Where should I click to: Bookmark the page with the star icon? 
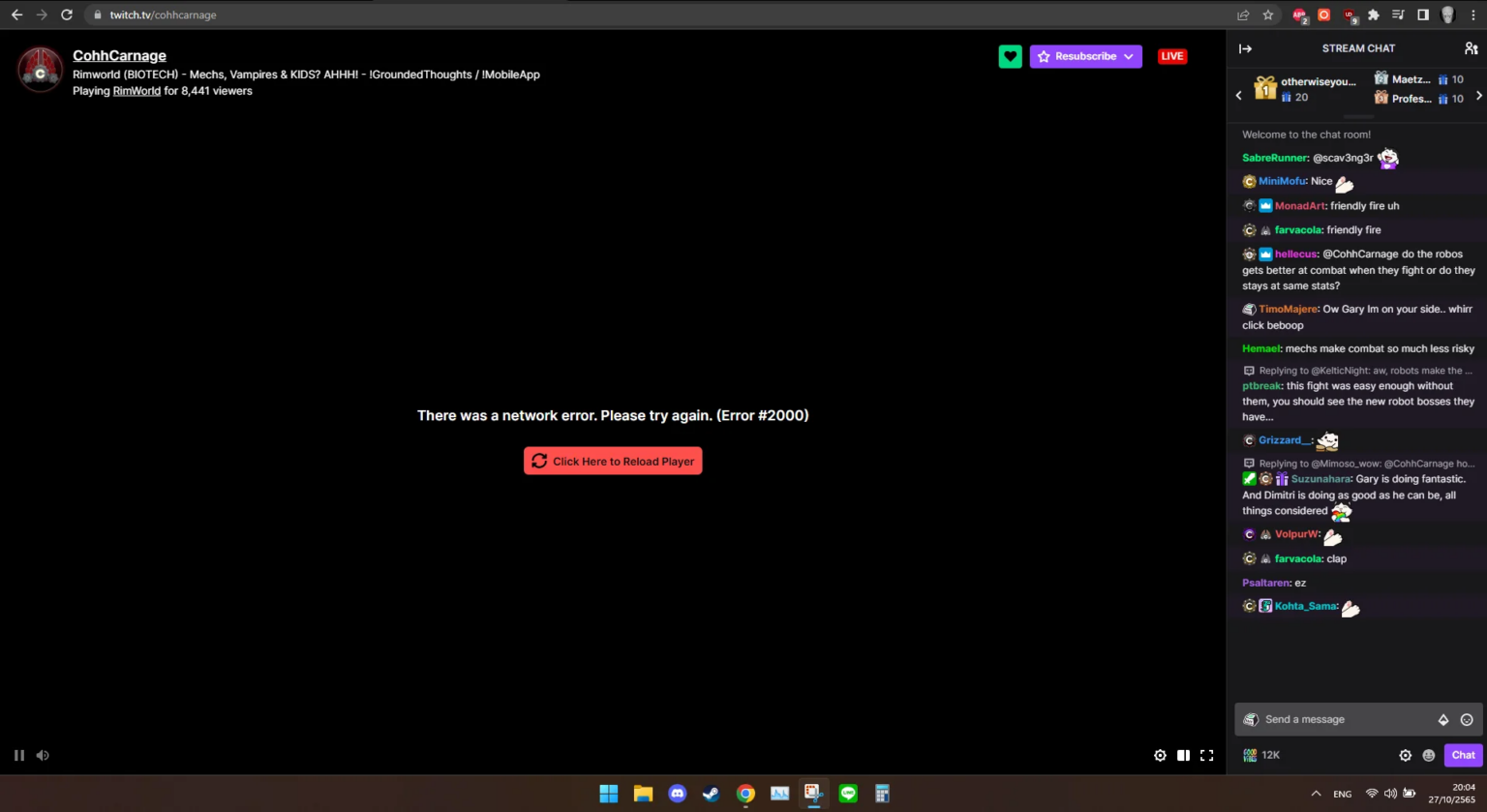1269,15
